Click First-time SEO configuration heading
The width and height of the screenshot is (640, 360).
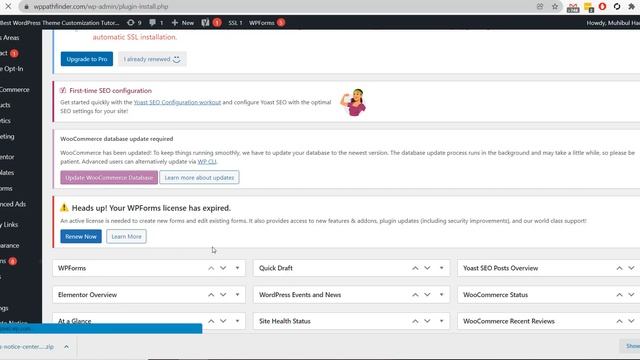110,91
